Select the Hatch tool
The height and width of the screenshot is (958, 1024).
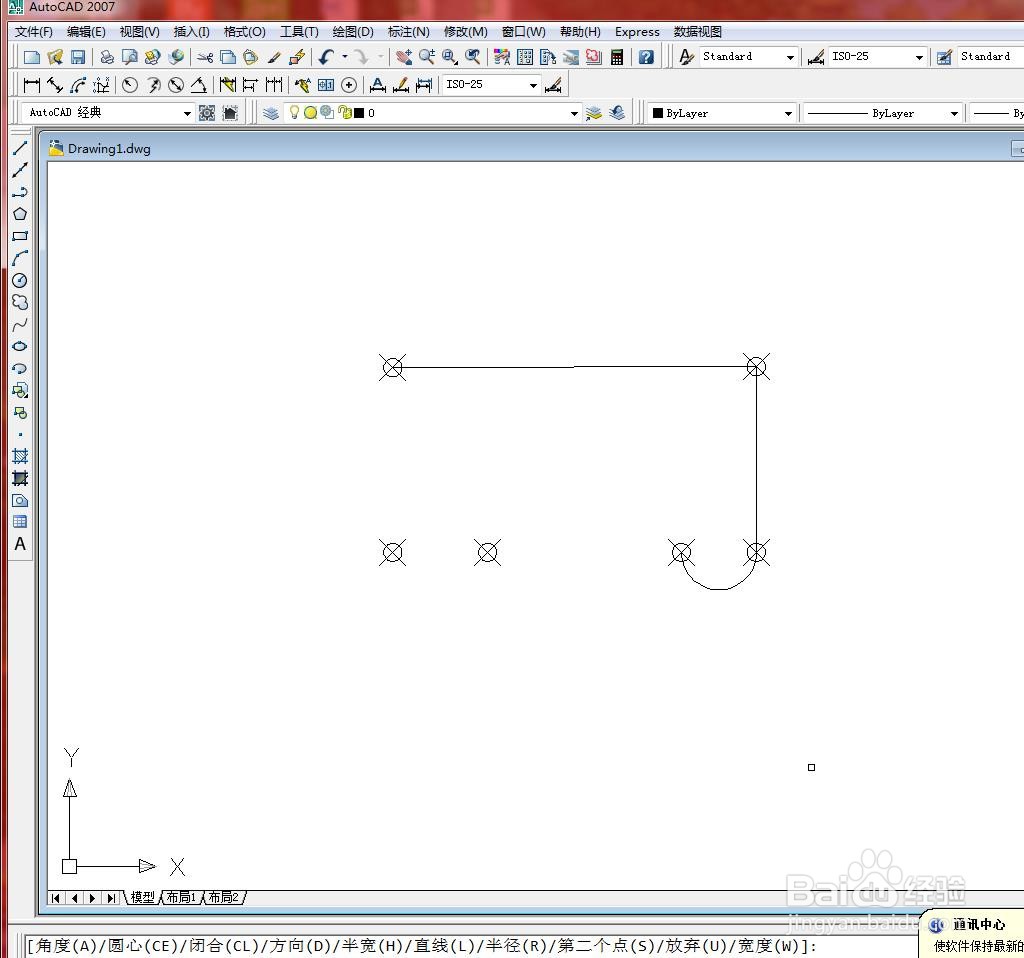(x=20, y=456)
